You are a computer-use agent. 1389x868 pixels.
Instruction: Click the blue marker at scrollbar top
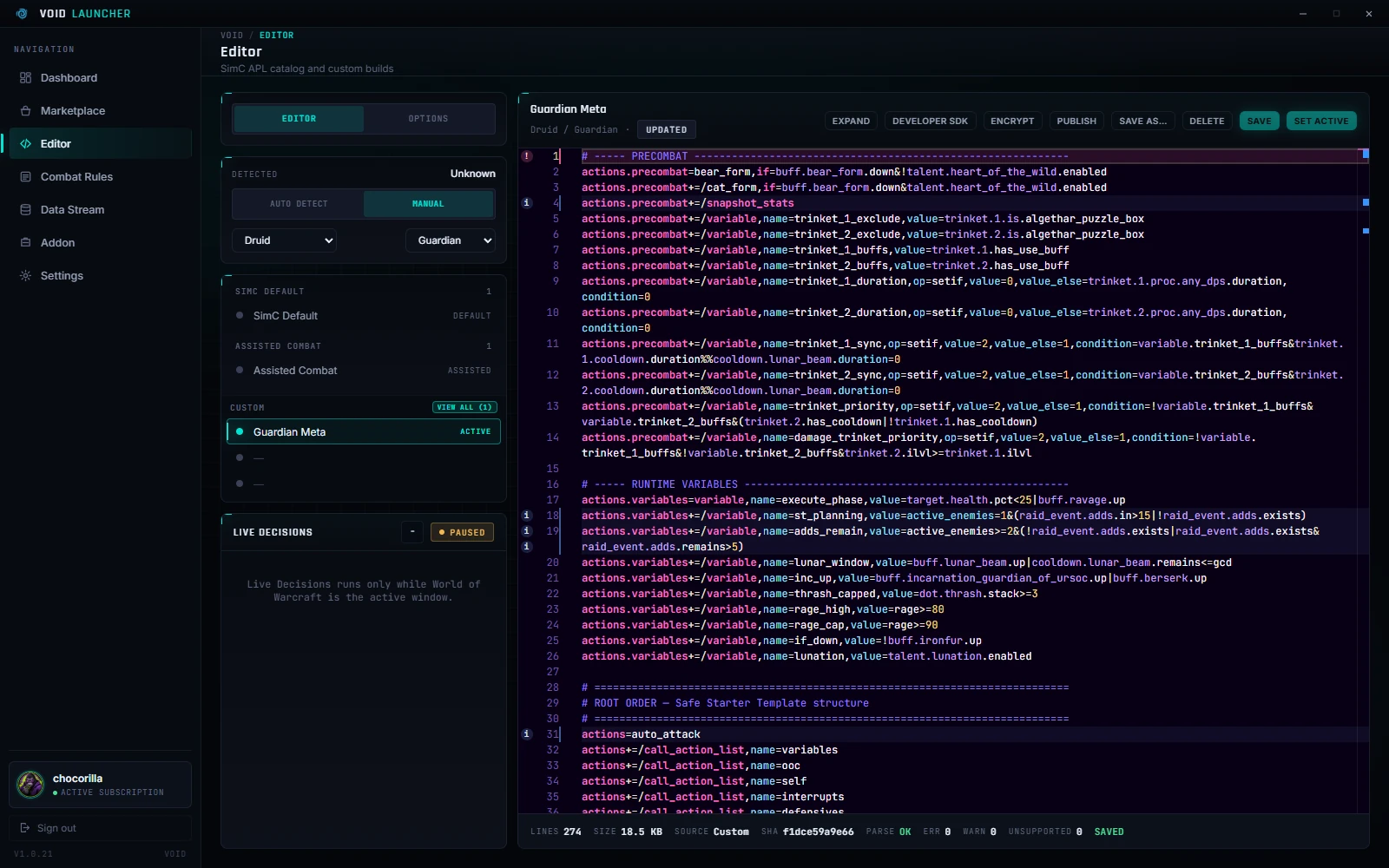(x=1366, y=154)
